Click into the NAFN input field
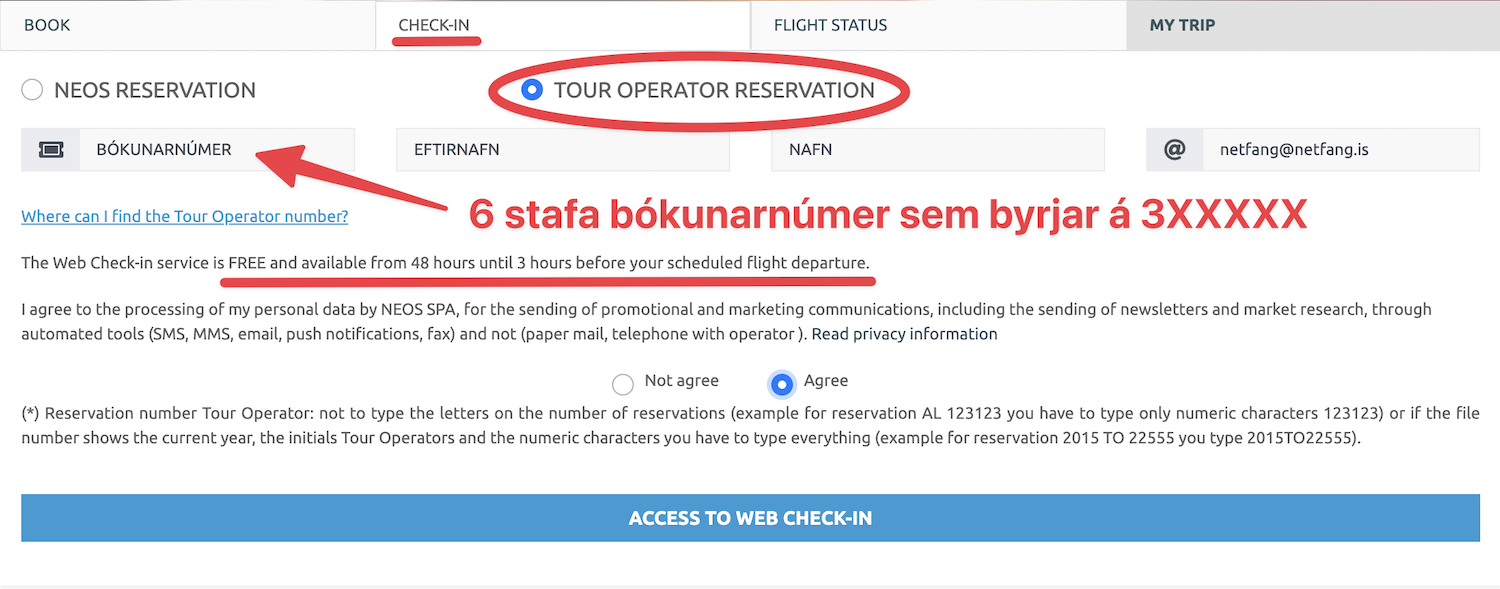The height and width of the screenshot is (589, 1500). [937, 150]
